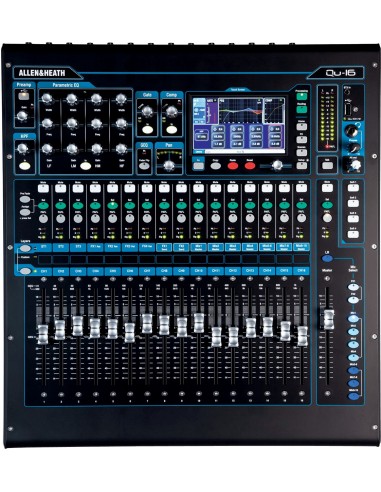Push the PAFL key on channel CH7
The width and height of the screenshot is (381, 492).
(147, 219)
